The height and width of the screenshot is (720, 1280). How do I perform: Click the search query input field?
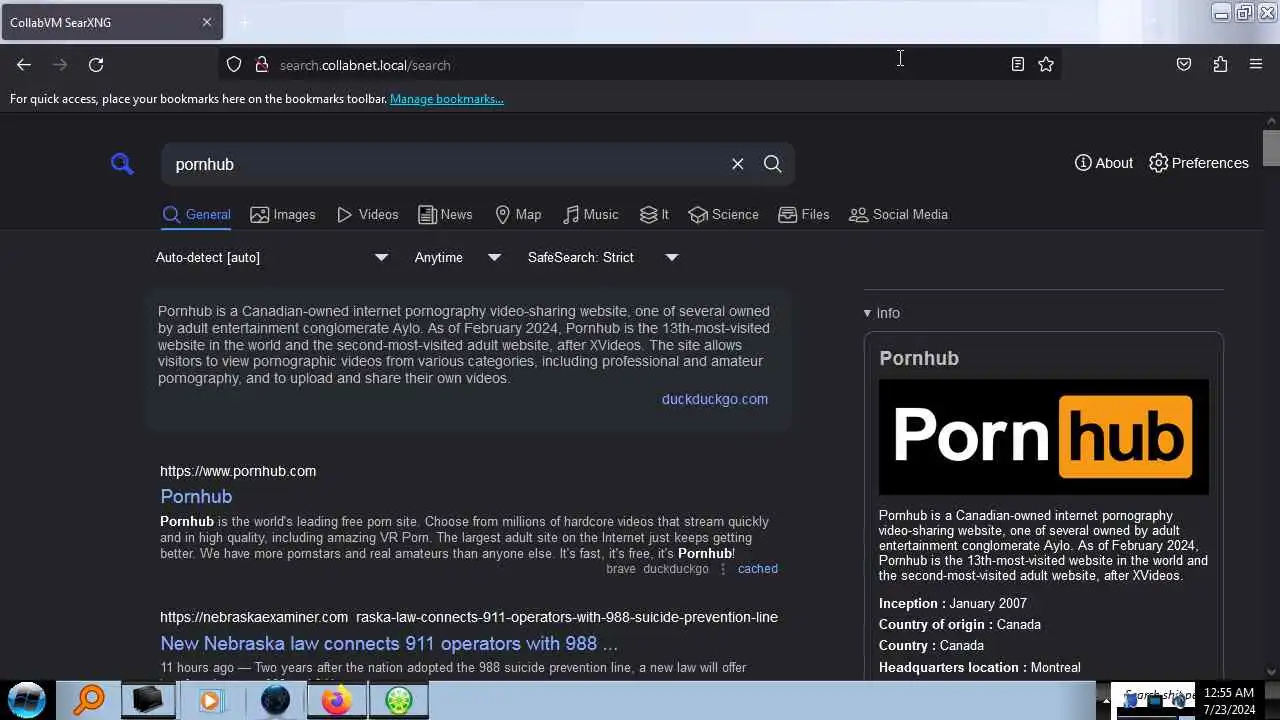coord(445,164)
